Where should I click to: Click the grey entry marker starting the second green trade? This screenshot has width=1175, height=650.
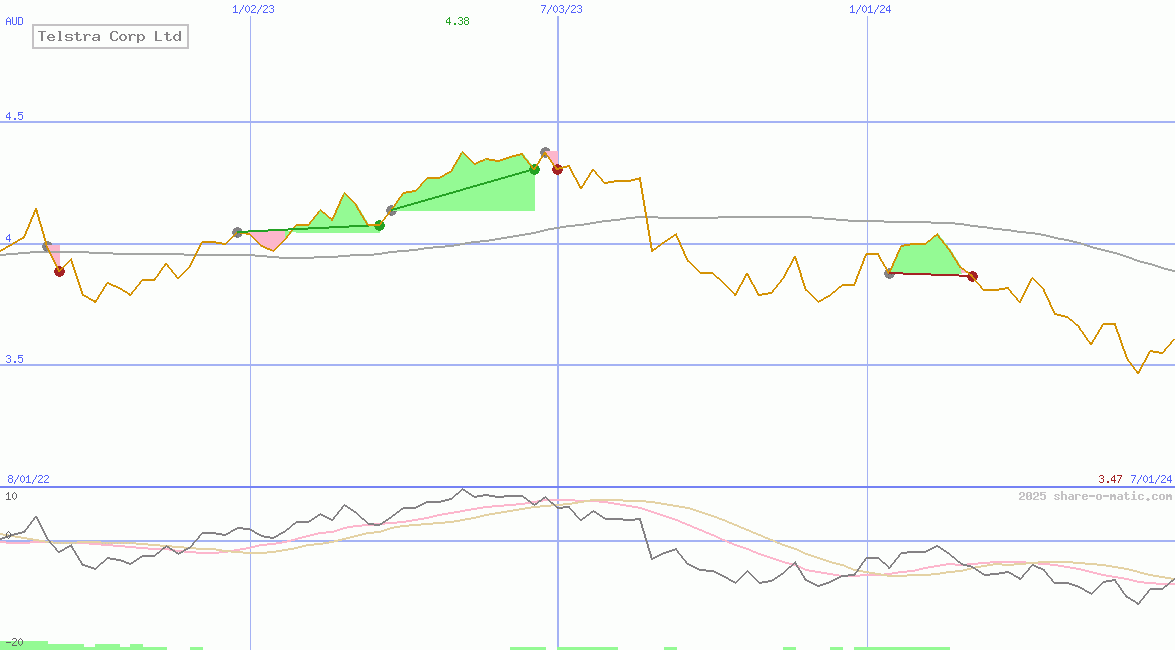391,211
